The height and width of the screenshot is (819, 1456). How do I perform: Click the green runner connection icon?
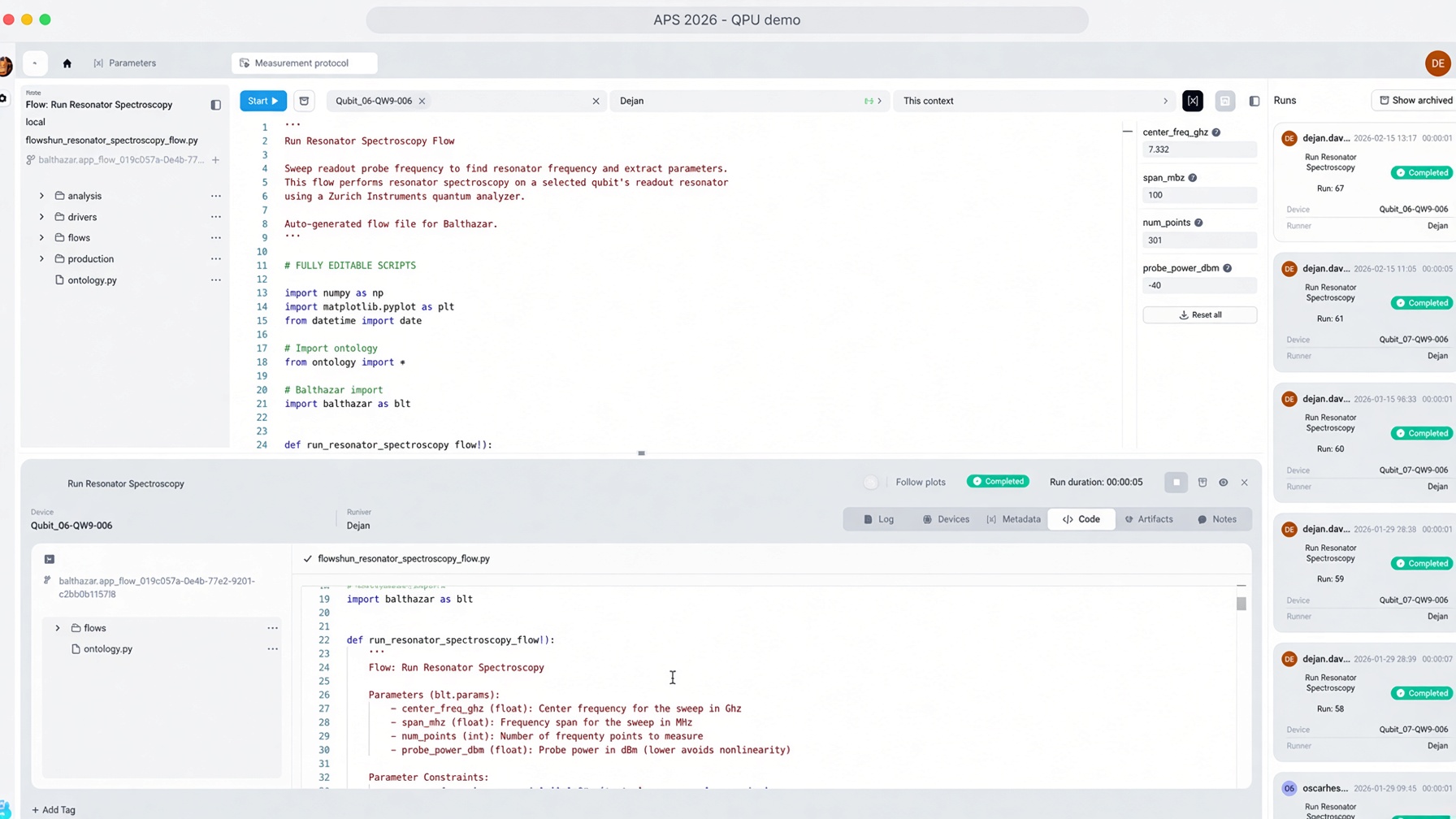[x=869, y=101]
